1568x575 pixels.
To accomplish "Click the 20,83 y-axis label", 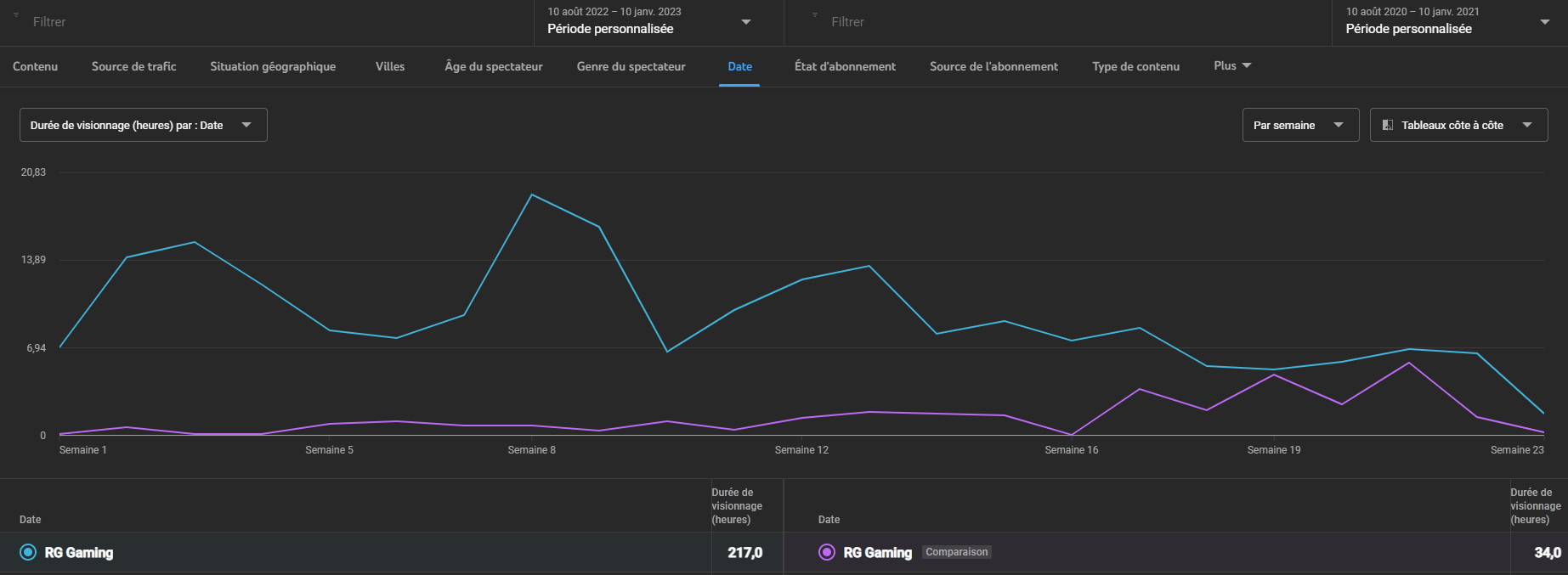I will [x=33, y=172].
